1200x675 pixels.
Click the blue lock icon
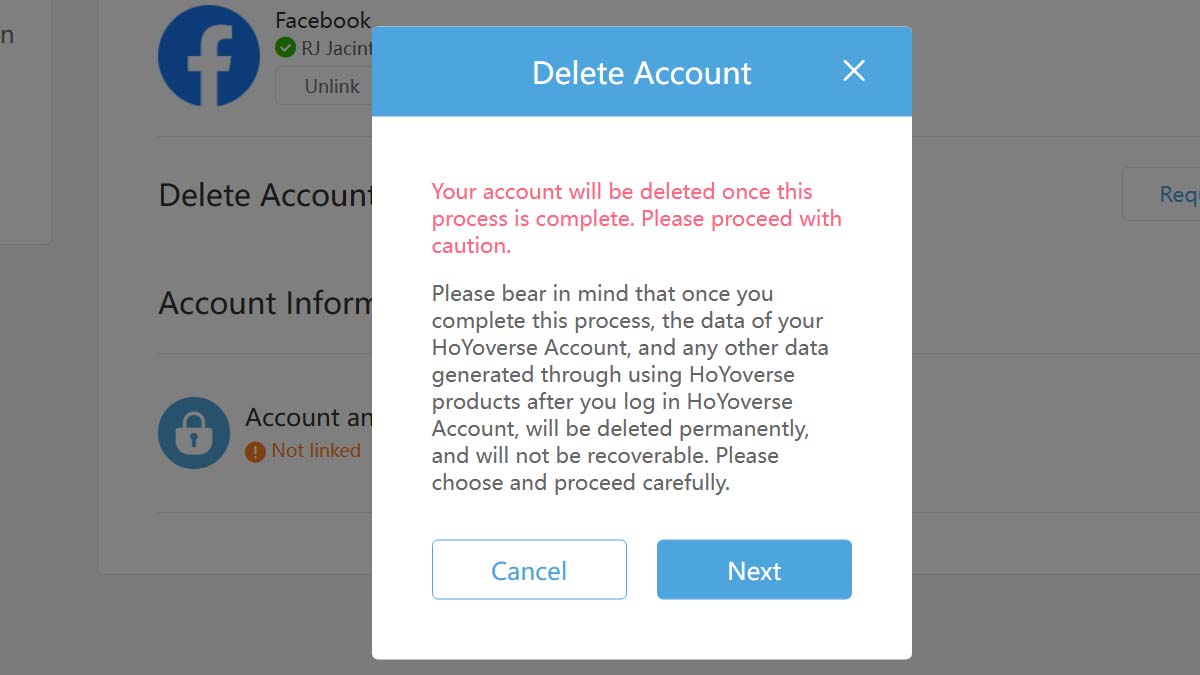194,433
